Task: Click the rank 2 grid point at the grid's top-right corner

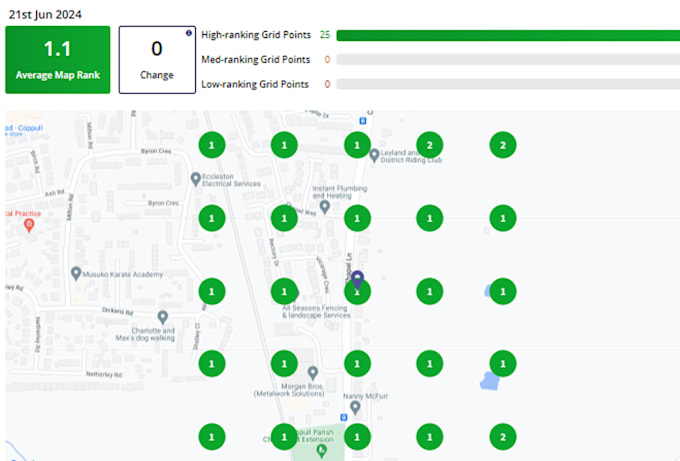Action: (x=503, y=145)
